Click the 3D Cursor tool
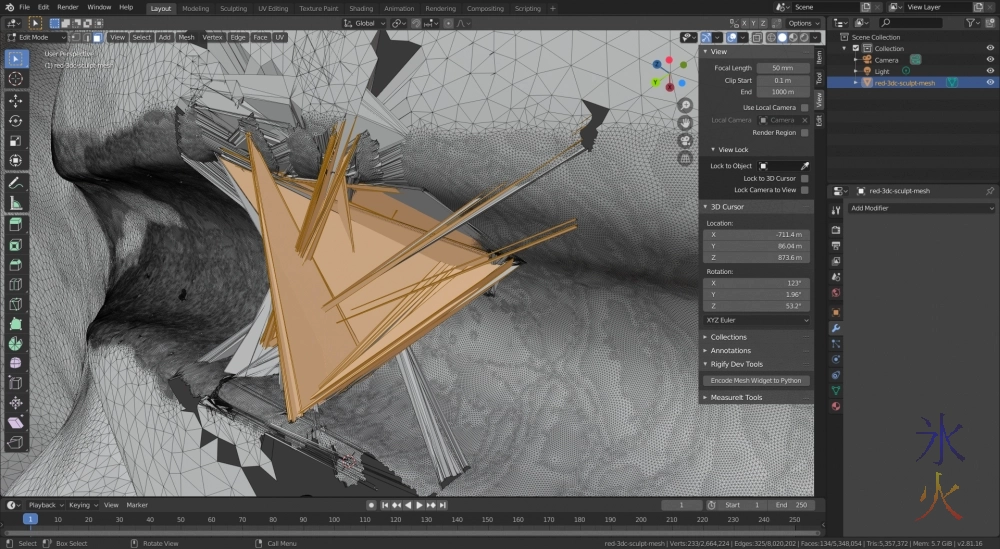Viewport: 1000px width, 549px height. pos(16,78)
